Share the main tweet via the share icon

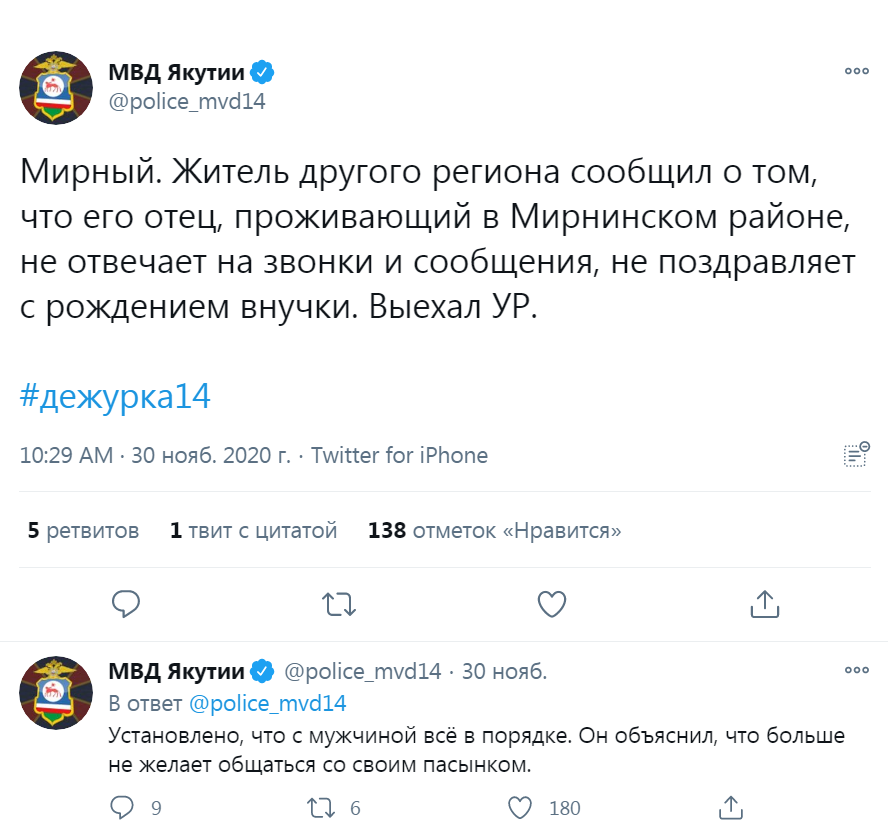pos(764,603)
